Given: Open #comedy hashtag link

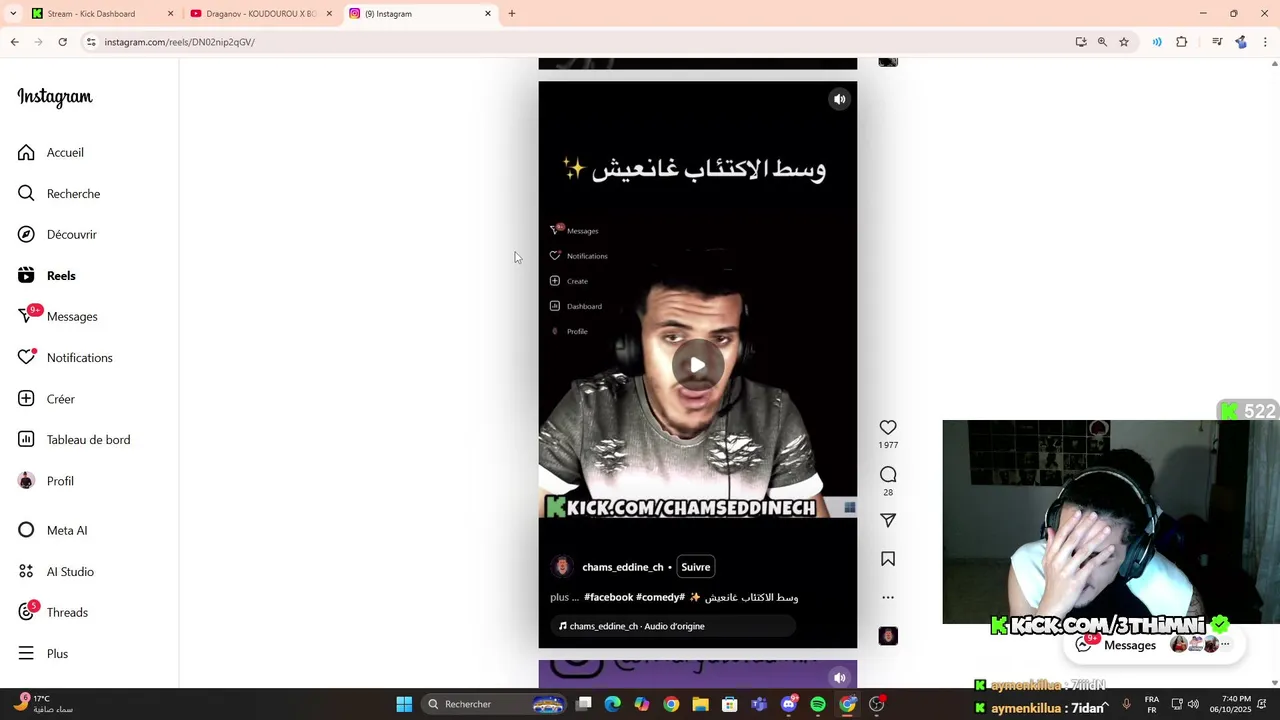Looking at the screenshot, I should [661, 597].
